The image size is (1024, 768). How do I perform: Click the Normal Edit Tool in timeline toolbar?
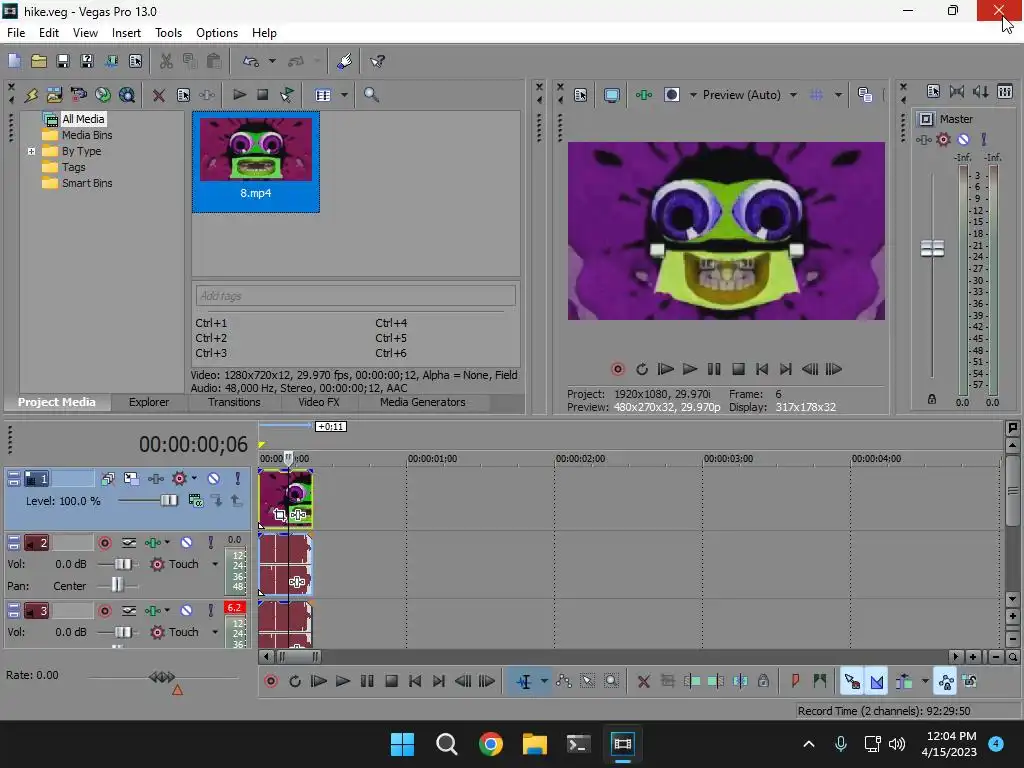click(524, 682)
